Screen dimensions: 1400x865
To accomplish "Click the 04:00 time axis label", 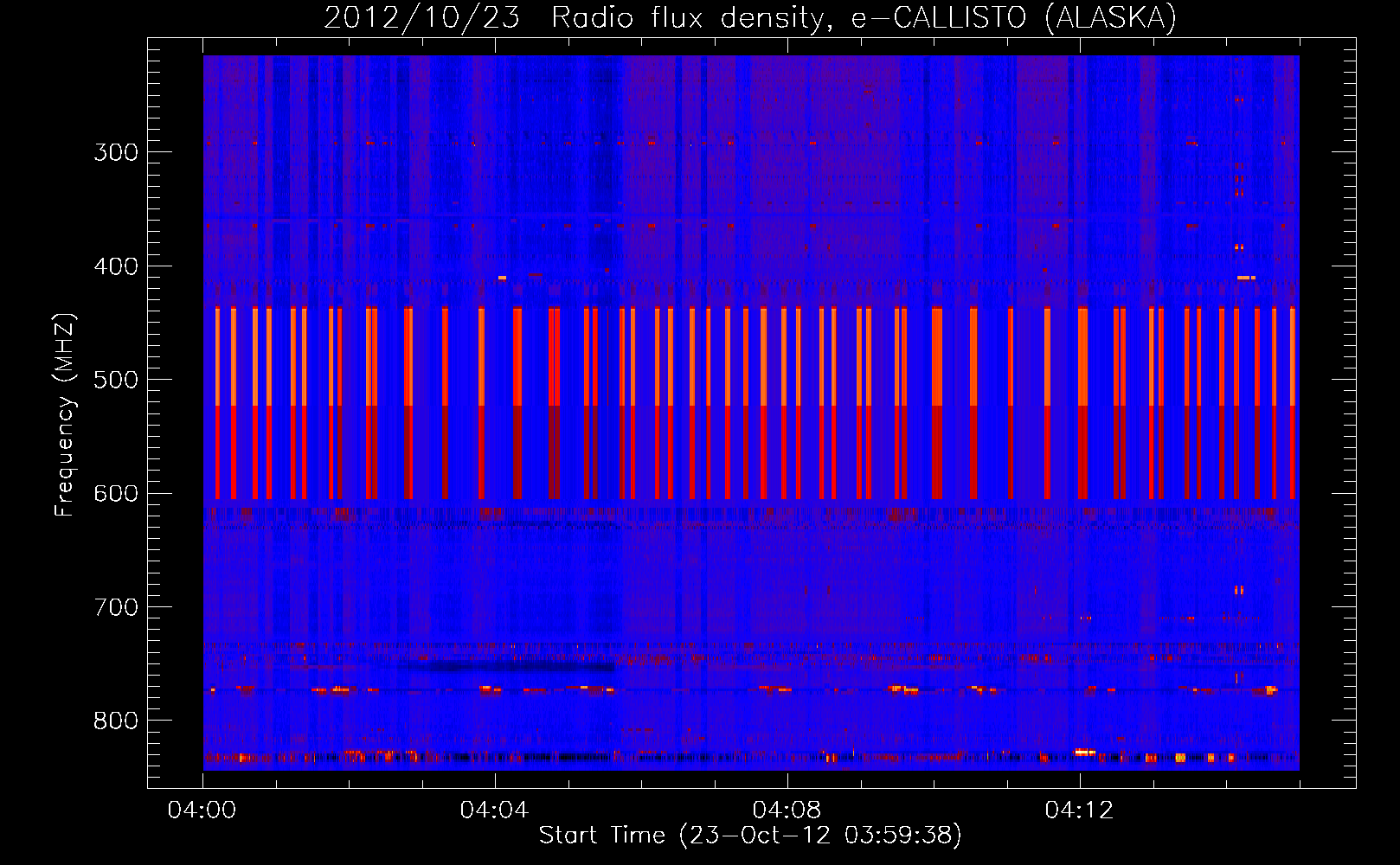I will pos(202,810).
